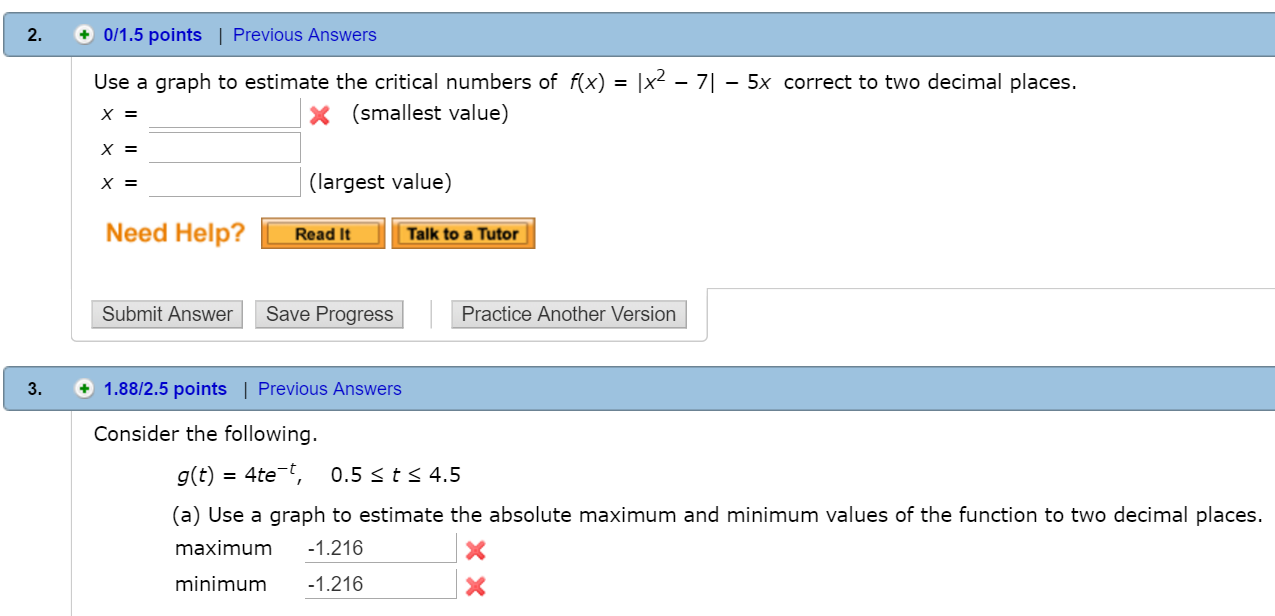The height and width of the screenshot is (616, 1275).
Task: Submit Answer for question 2
Action: pyautogui.click(x=166, y=314)
